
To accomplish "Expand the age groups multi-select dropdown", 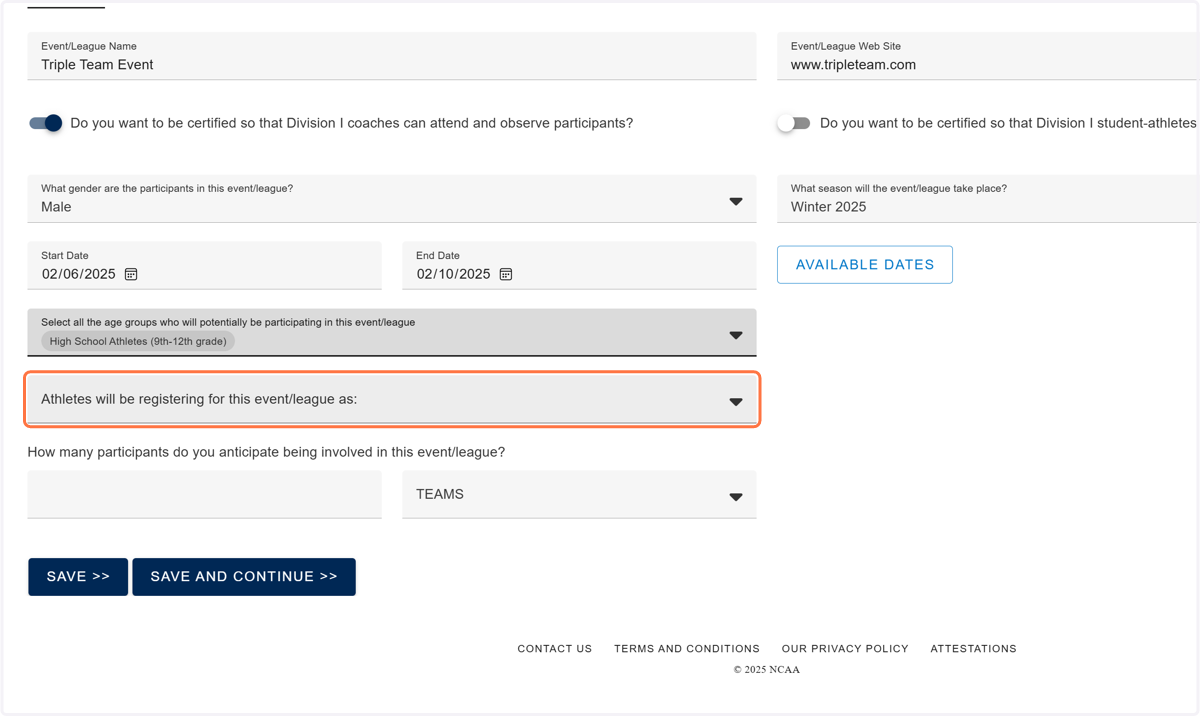I will 392,332.
